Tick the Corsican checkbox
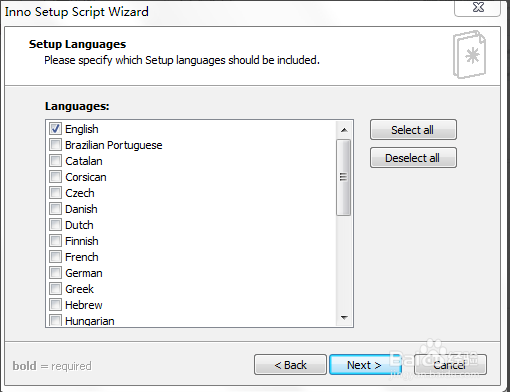This screenshot has height=392, width=510. [x=55, y=177]
